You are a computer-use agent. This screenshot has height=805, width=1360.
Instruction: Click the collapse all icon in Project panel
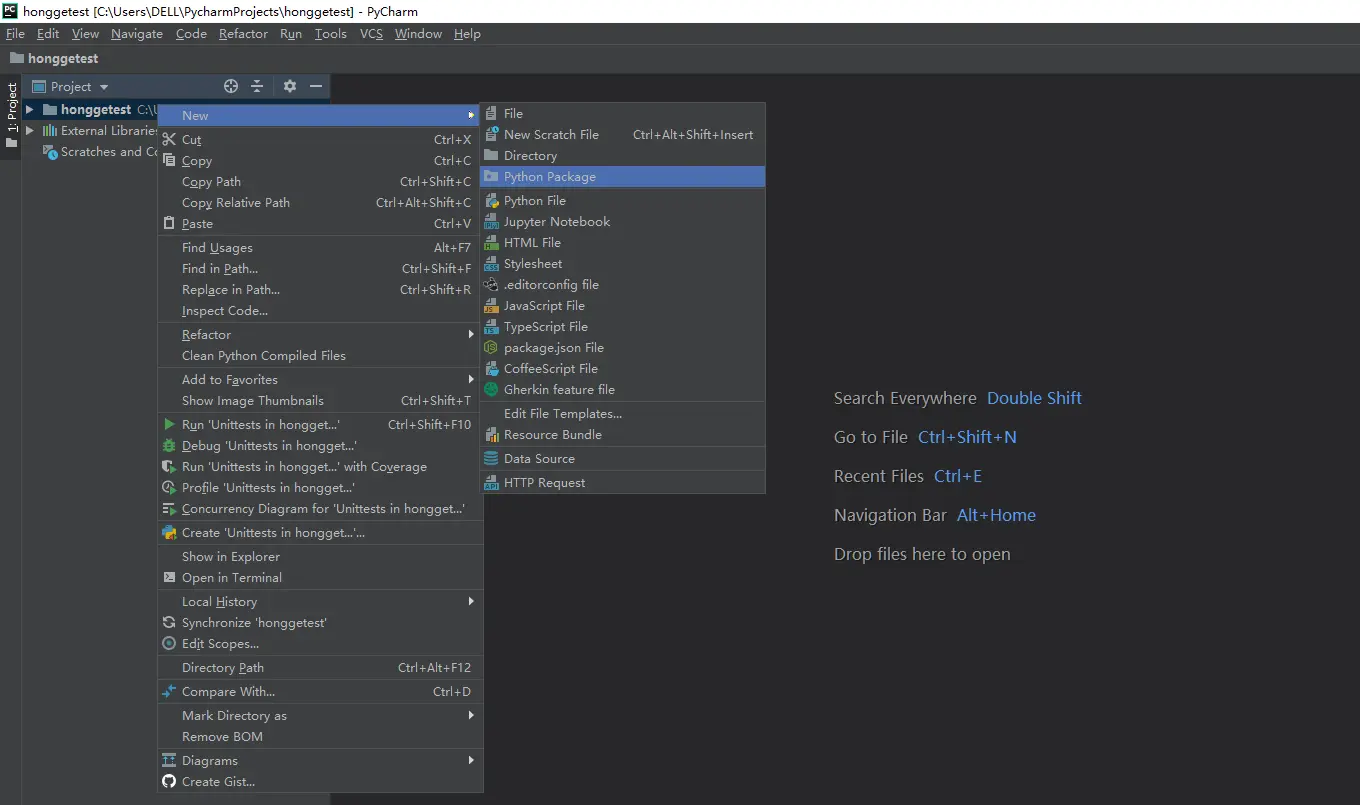click(257, 86)
